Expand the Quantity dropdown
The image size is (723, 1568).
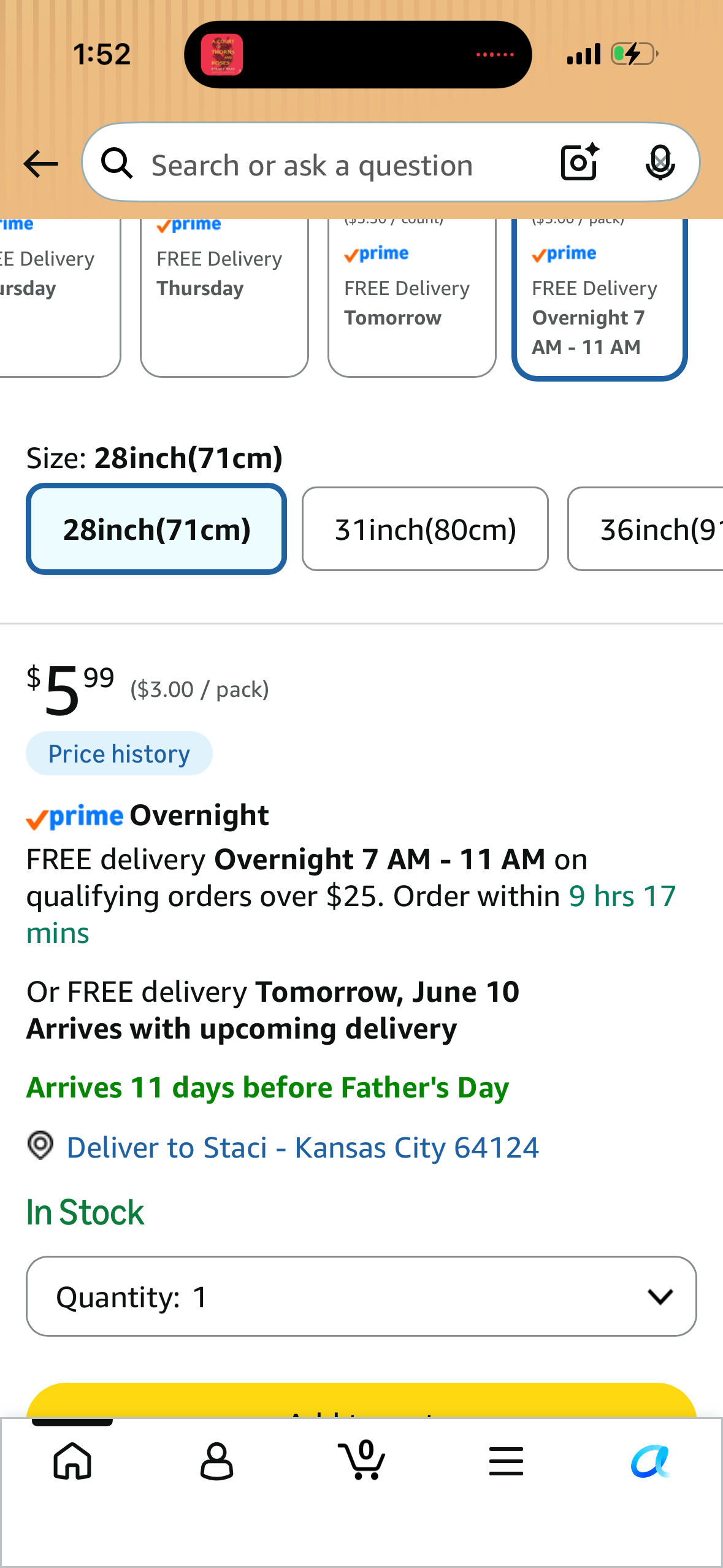tap(361, 1296)
